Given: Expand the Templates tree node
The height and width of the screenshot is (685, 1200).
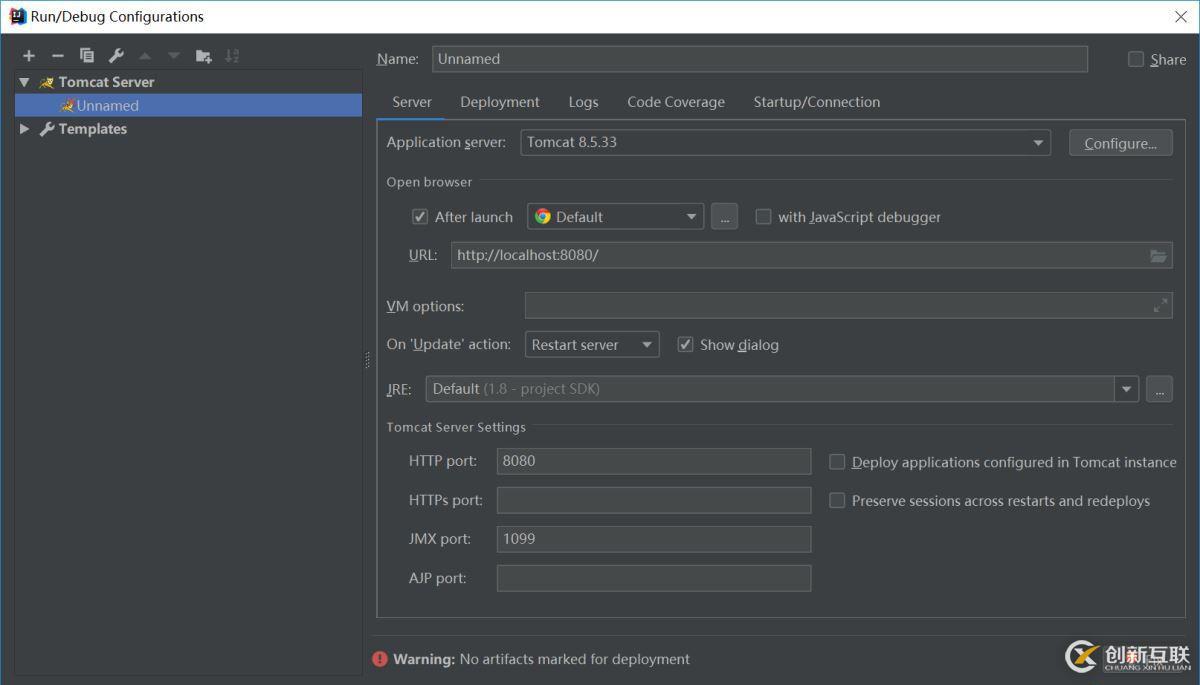Looking at the screenshot, I should point(24,129).
